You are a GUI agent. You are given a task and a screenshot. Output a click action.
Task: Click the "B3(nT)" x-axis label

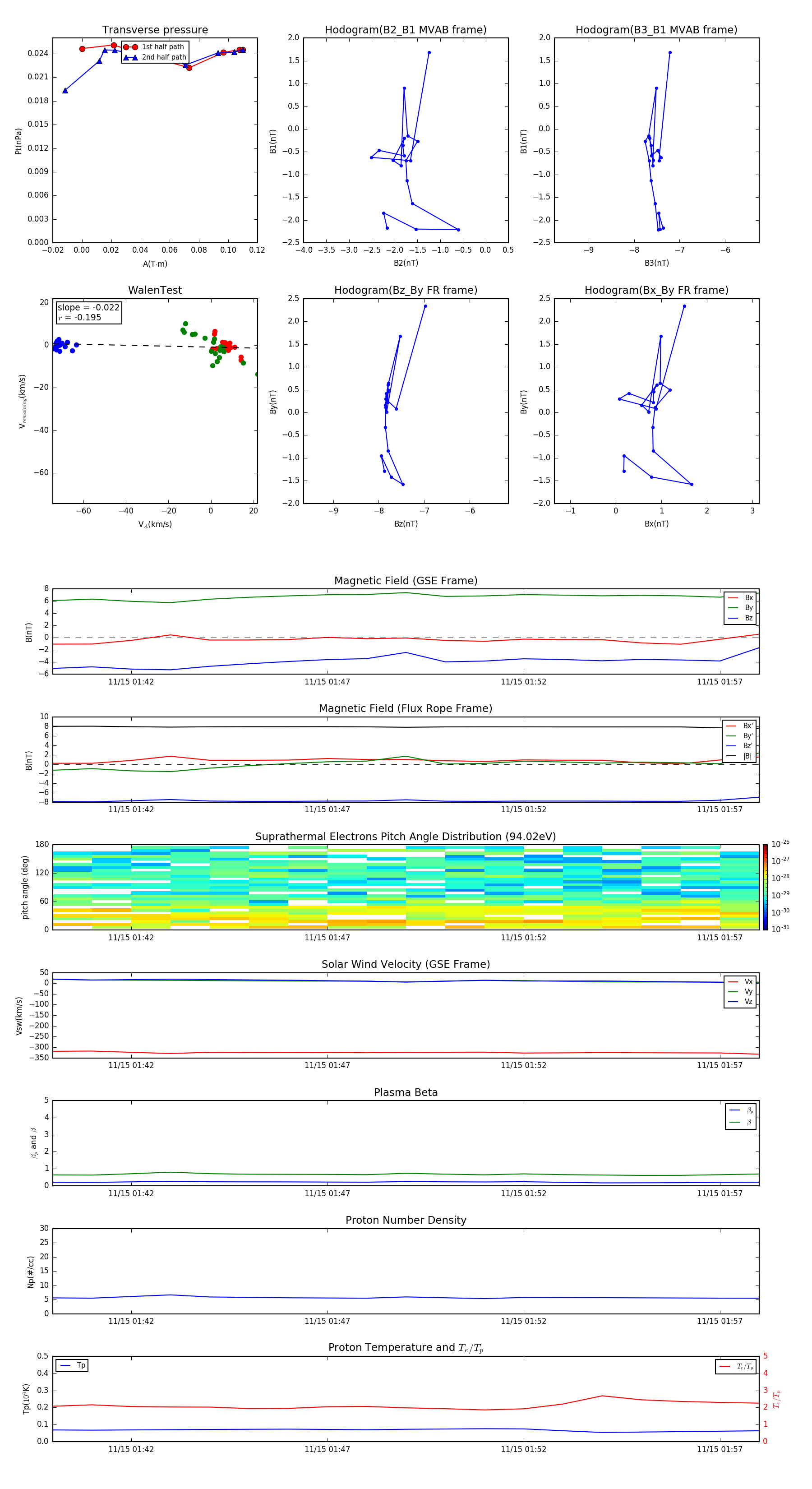point(656,263)
